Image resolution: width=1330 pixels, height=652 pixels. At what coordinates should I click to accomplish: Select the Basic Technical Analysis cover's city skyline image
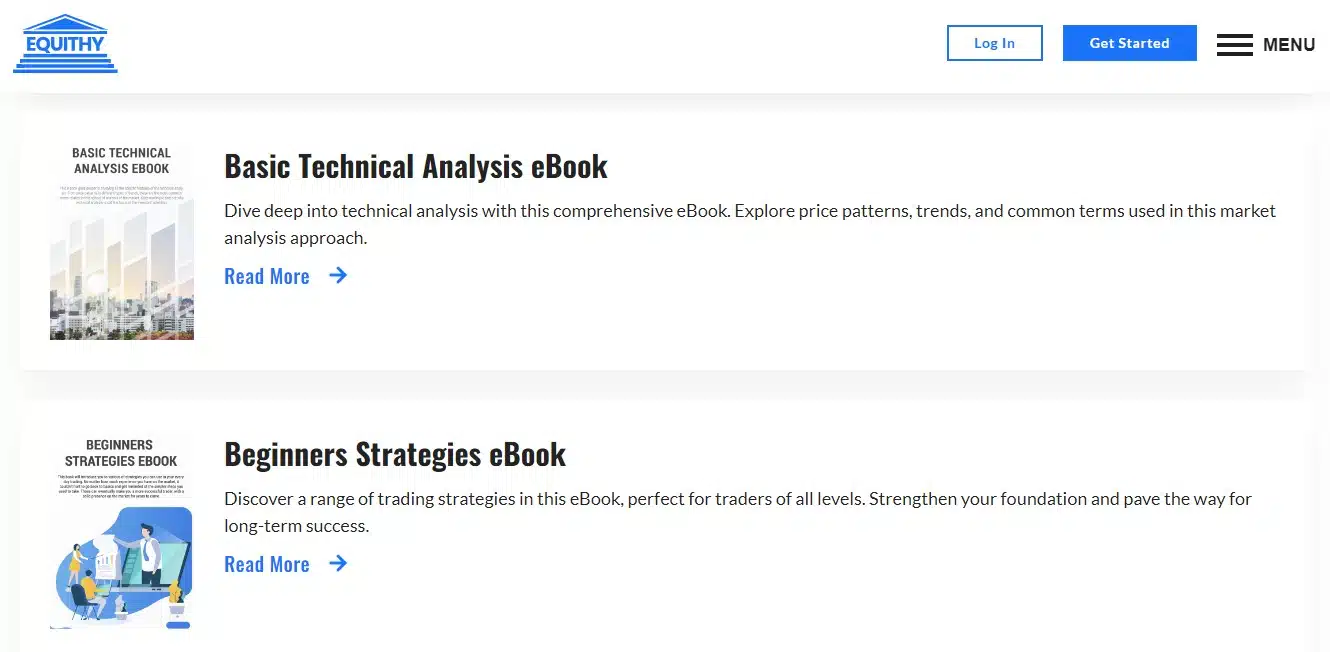[x=122, y=273]
